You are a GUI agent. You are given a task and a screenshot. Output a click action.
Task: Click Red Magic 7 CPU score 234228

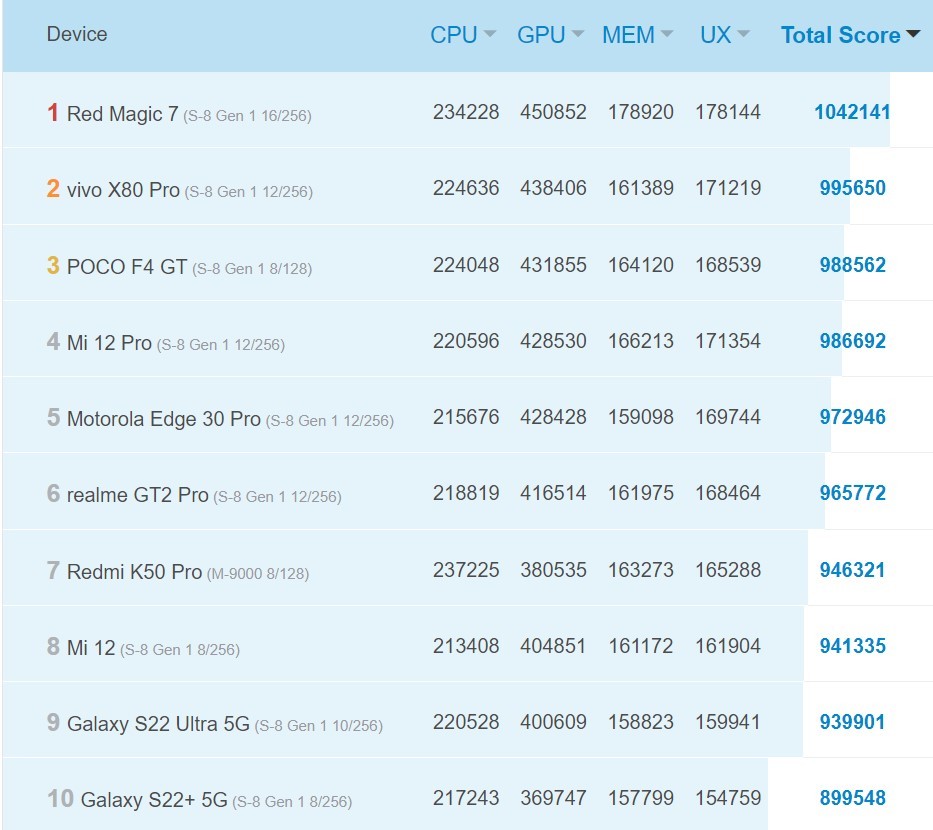(466, 112)
